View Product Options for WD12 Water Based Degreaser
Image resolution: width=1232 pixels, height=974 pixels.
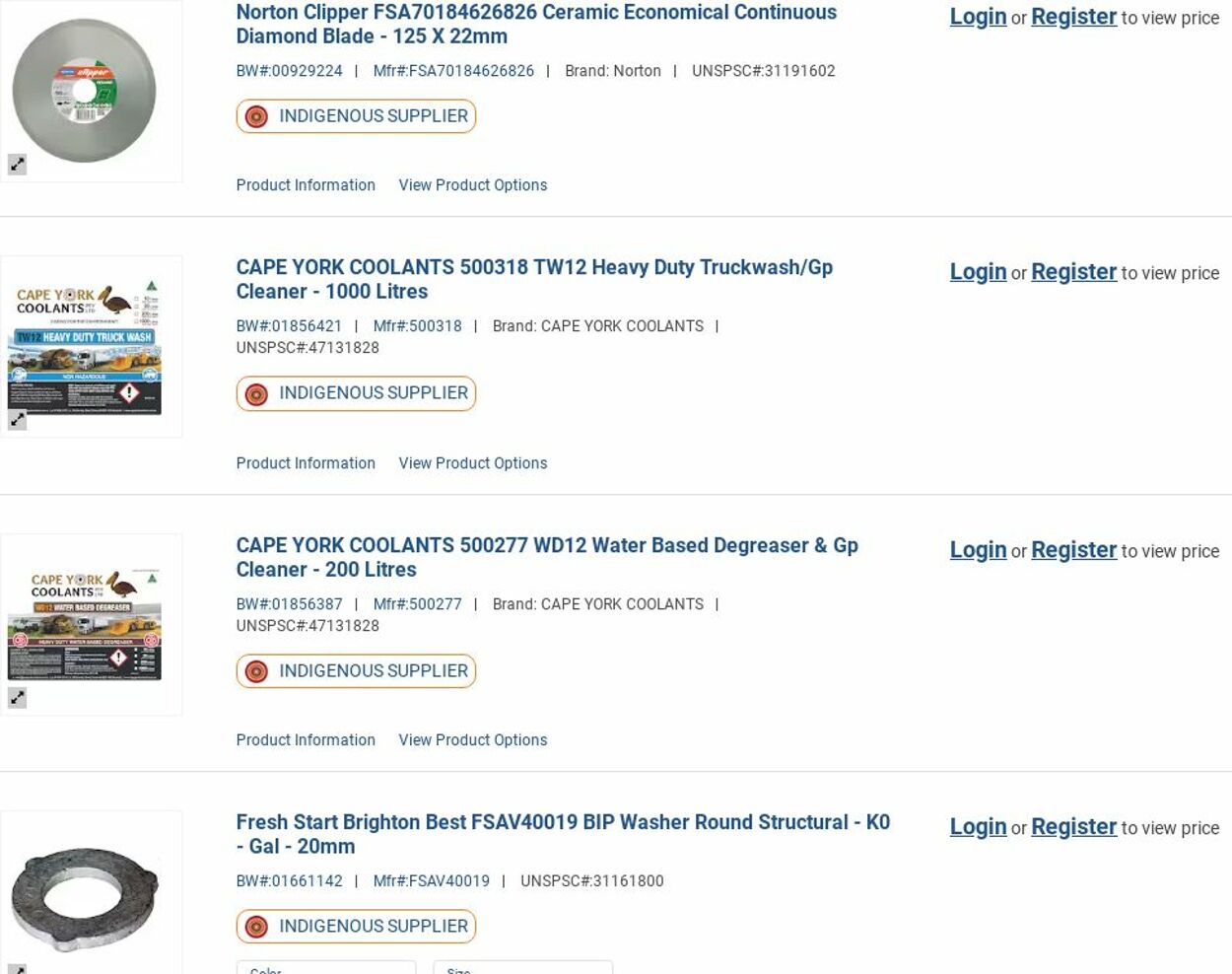tap(472, 740)
